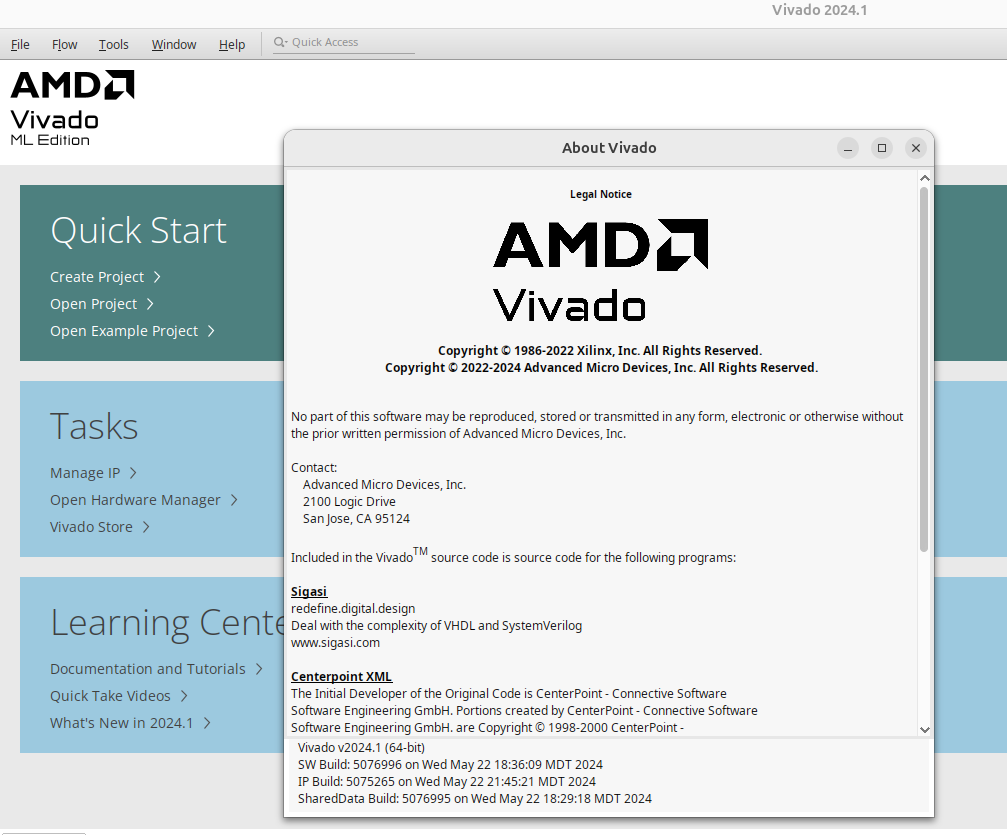Minimize the About Vivado dialog
This screenshot has height=835, width=1007.
[848, 148]
